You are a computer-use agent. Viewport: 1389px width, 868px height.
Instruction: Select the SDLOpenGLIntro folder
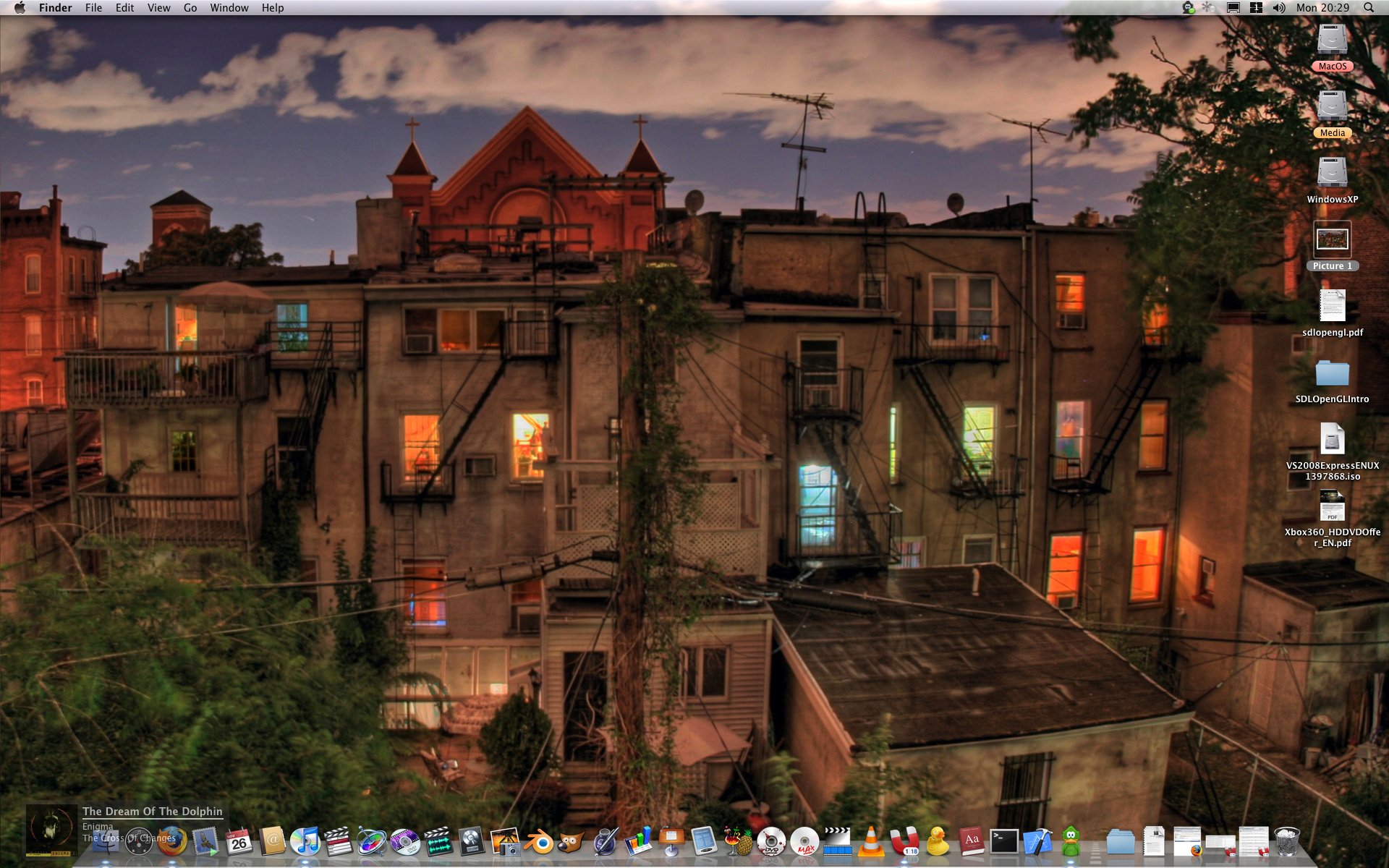1332,380
